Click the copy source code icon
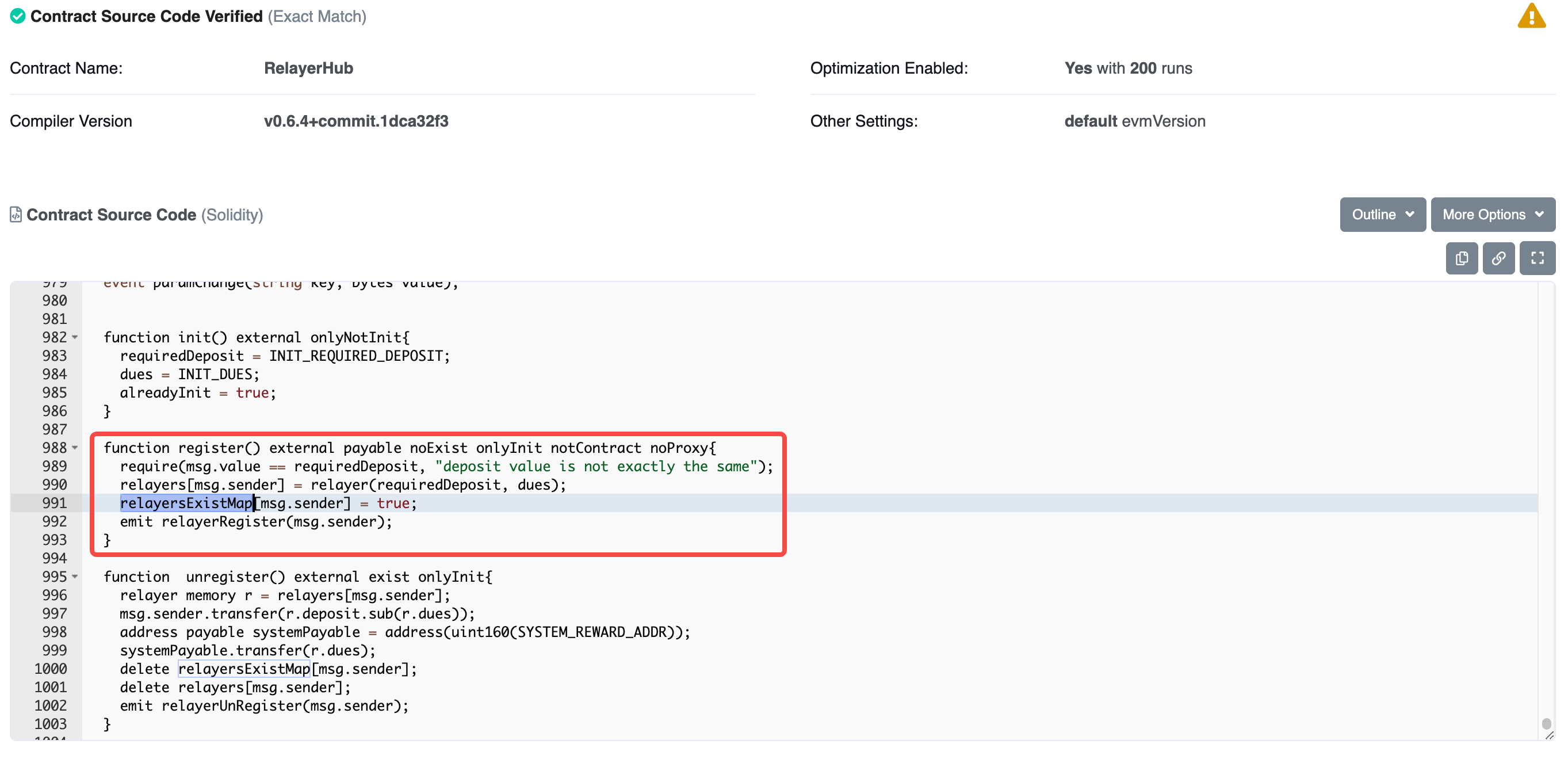This screenshot has height=763, width=1568. (1462, 258)
